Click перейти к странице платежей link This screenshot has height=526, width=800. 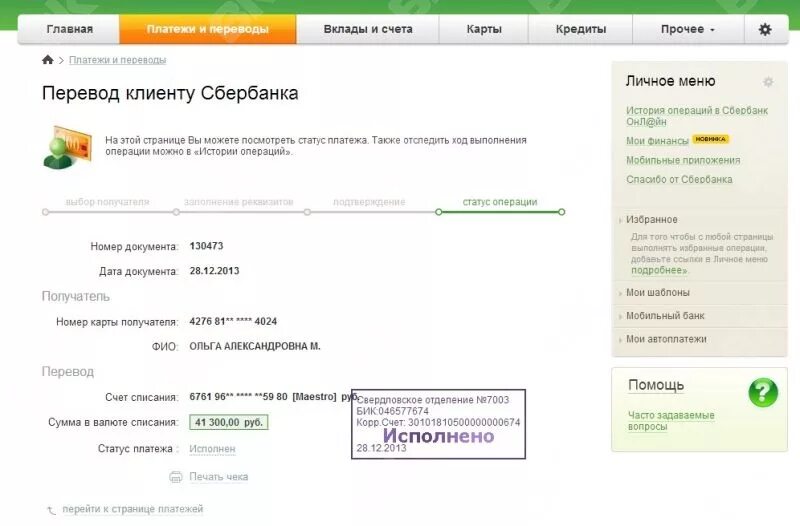point(133,509)
